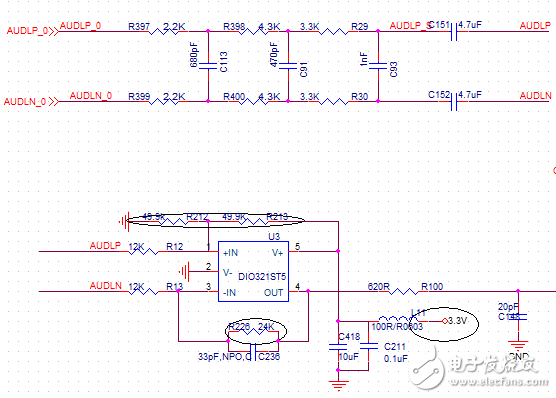Click the DIO321ST5 part name text

pos(262,276)
